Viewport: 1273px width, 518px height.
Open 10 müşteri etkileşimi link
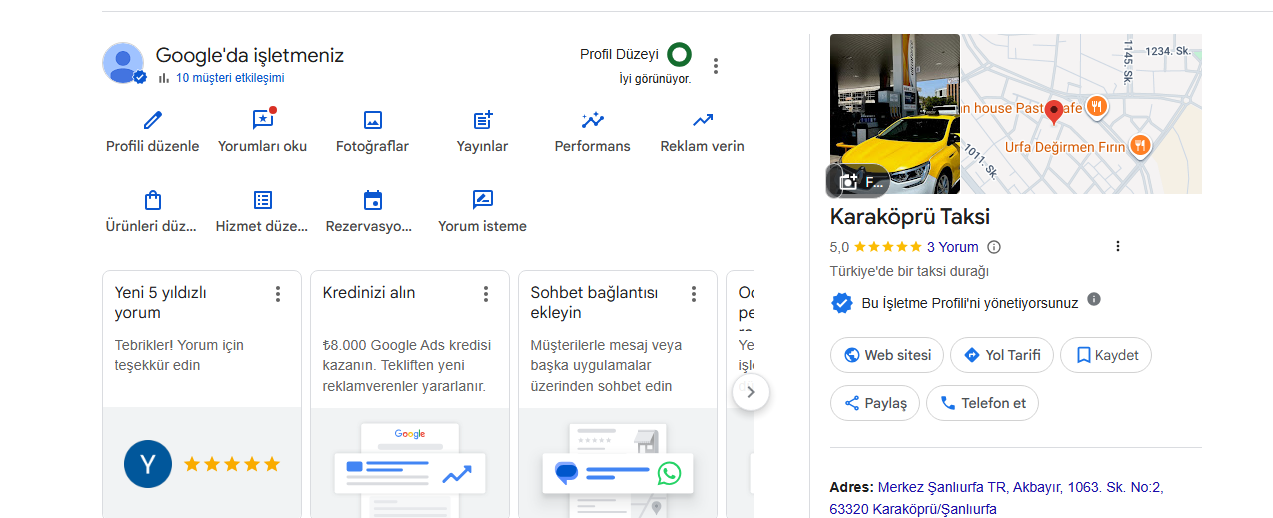pos(230,78)
